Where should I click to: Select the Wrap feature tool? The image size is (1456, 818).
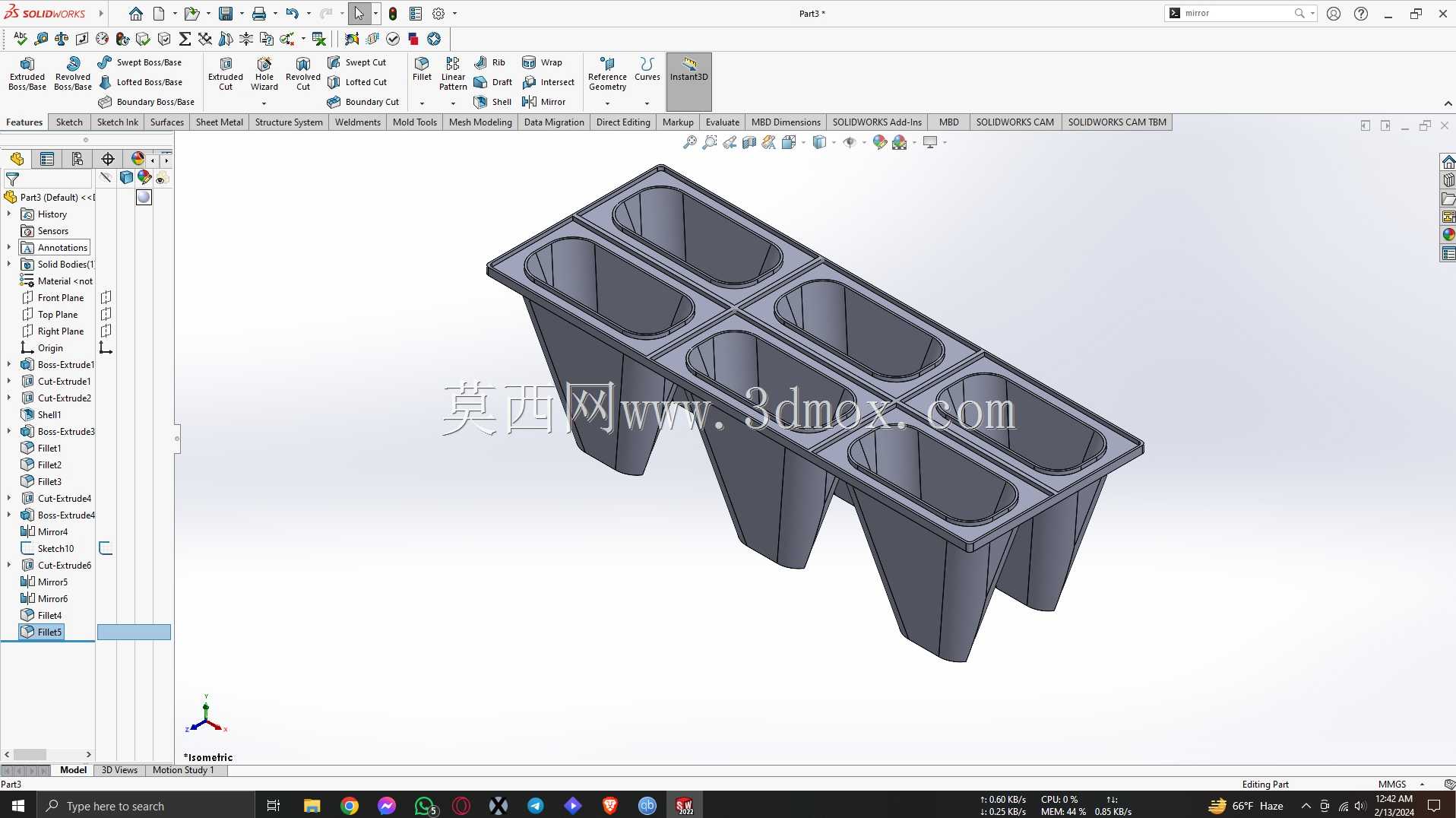point(542,62)
